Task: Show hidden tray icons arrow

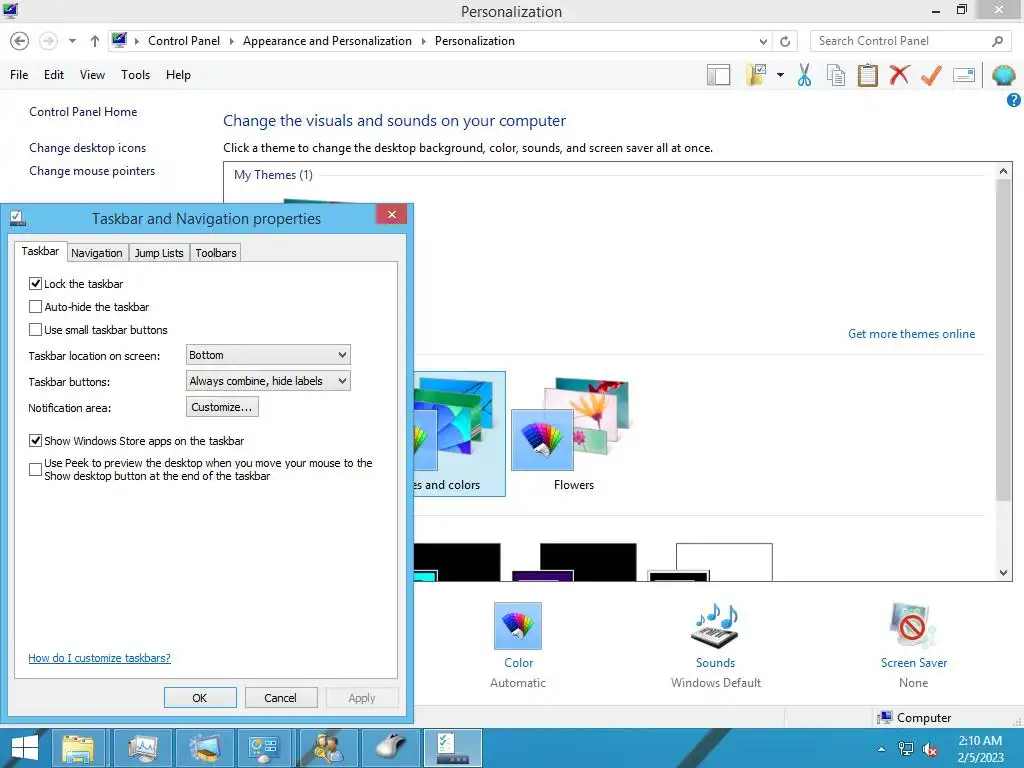Action: click(x=882, y=749)
